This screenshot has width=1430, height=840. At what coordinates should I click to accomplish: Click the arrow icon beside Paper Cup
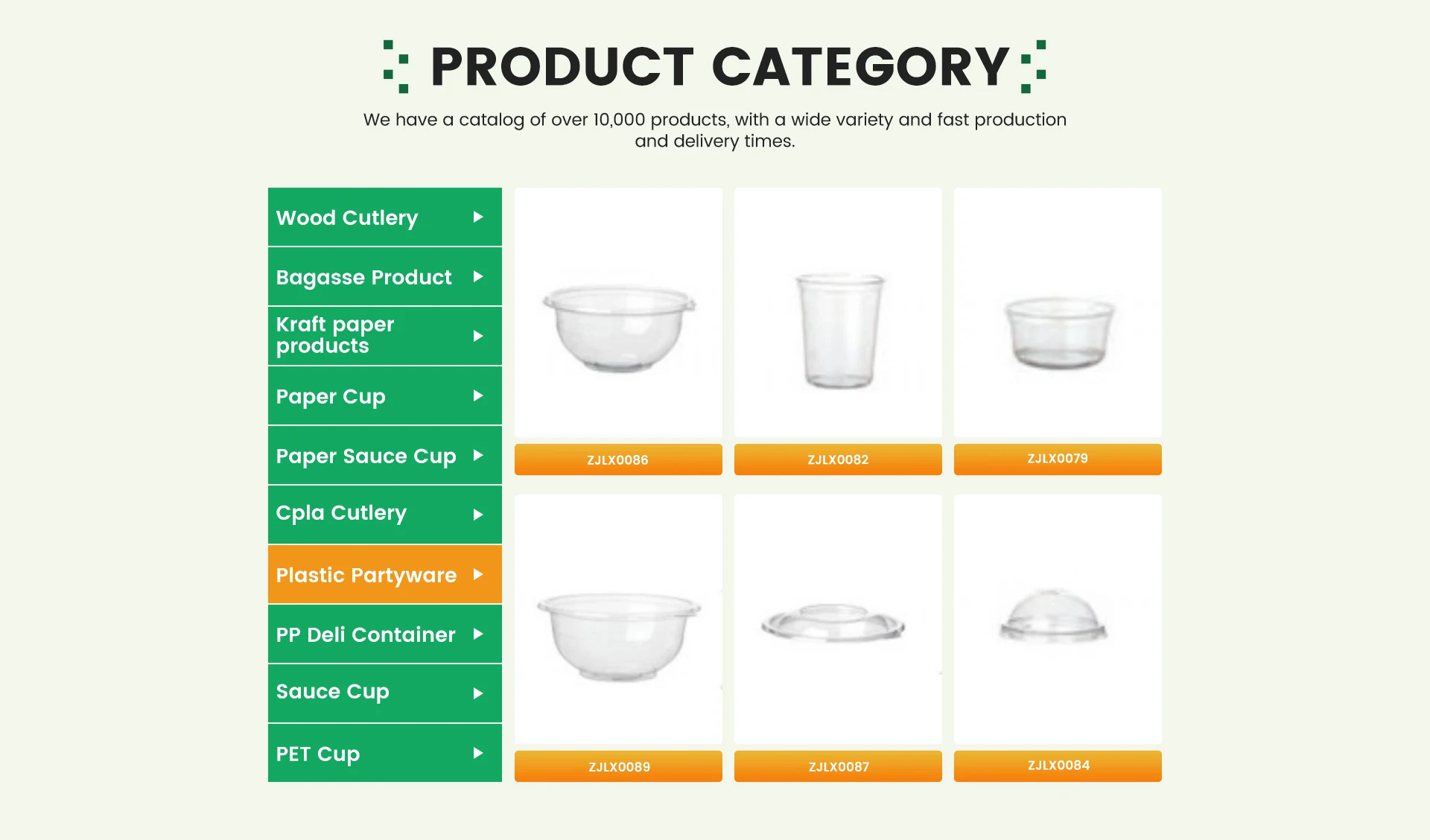point(478,396)
